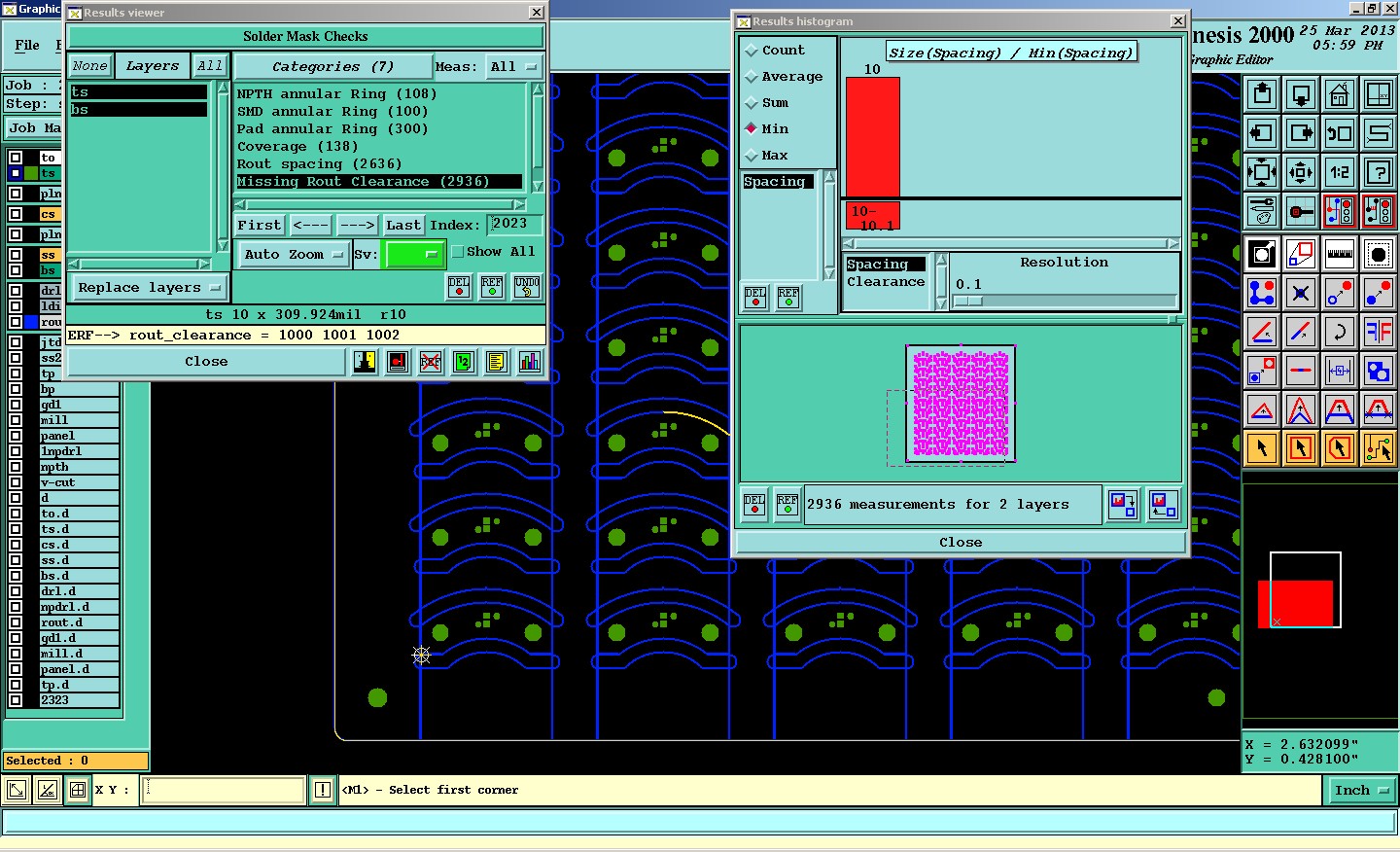
Task: Select the Min radio option
Action: click(x=752, y=129)
